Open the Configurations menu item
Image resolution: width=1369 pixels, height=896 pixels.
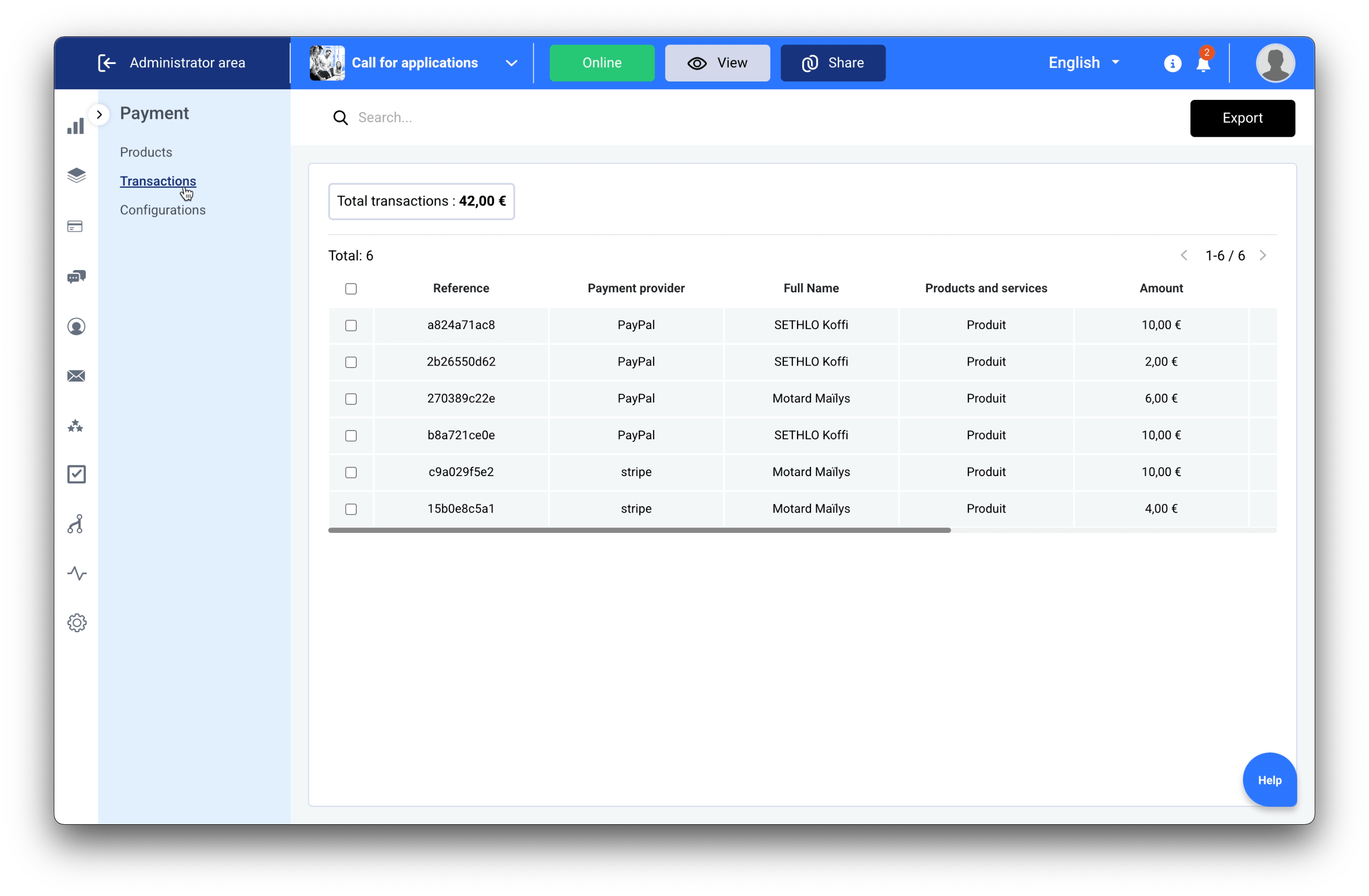click(163, 209)
